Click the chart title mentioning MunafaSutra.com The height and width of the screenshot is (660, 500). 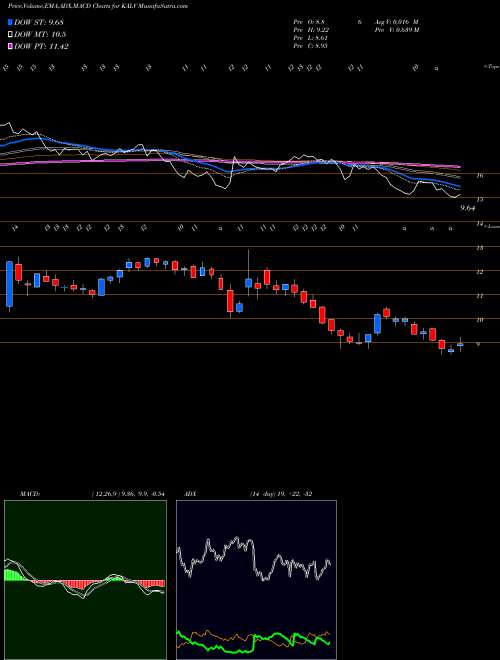(x=98, y=6)
